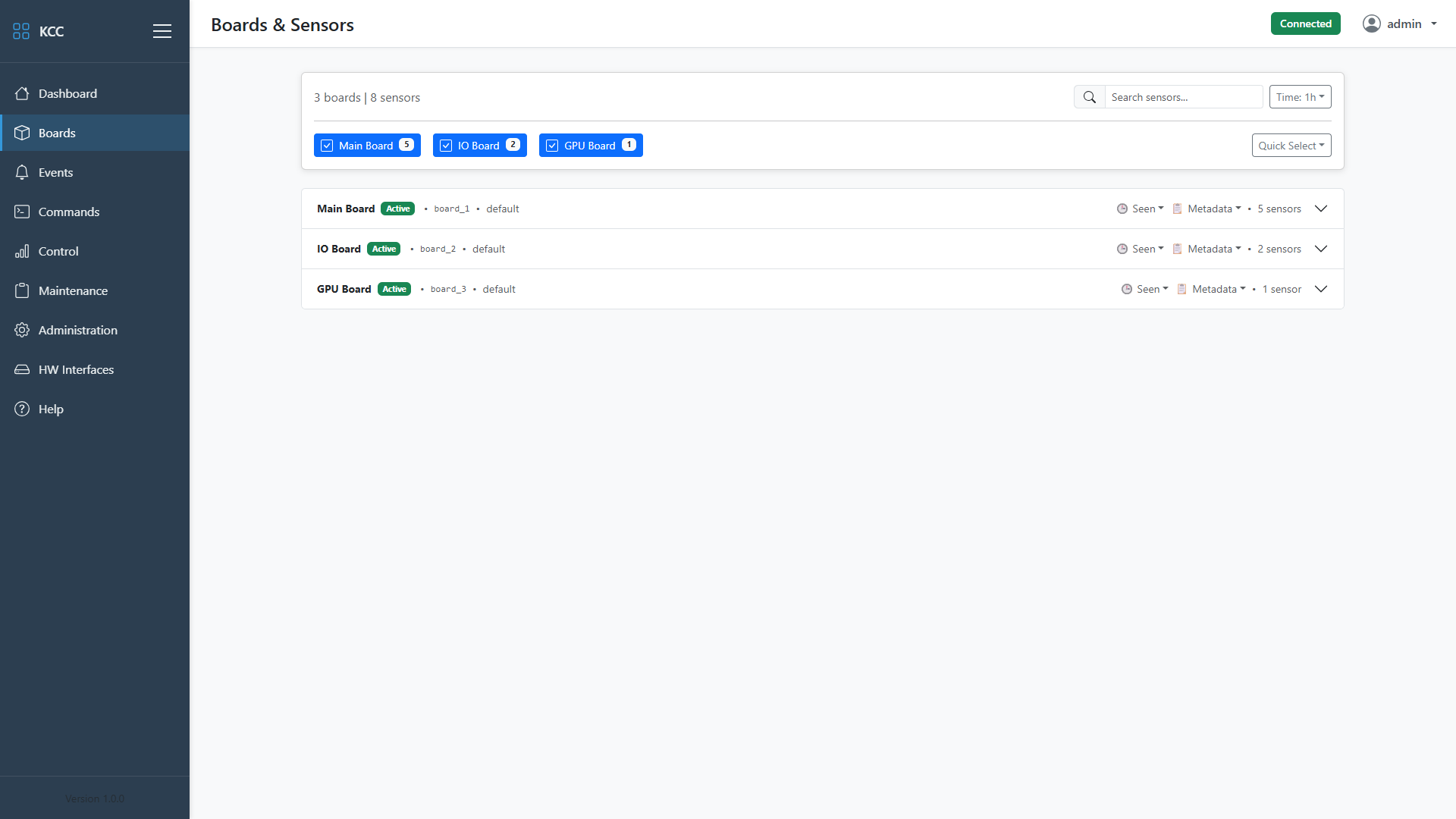Toggle the hamburger sidebar menu icon
The height and width of the screenshot is (819, 1456).
[x=162, y=31]
